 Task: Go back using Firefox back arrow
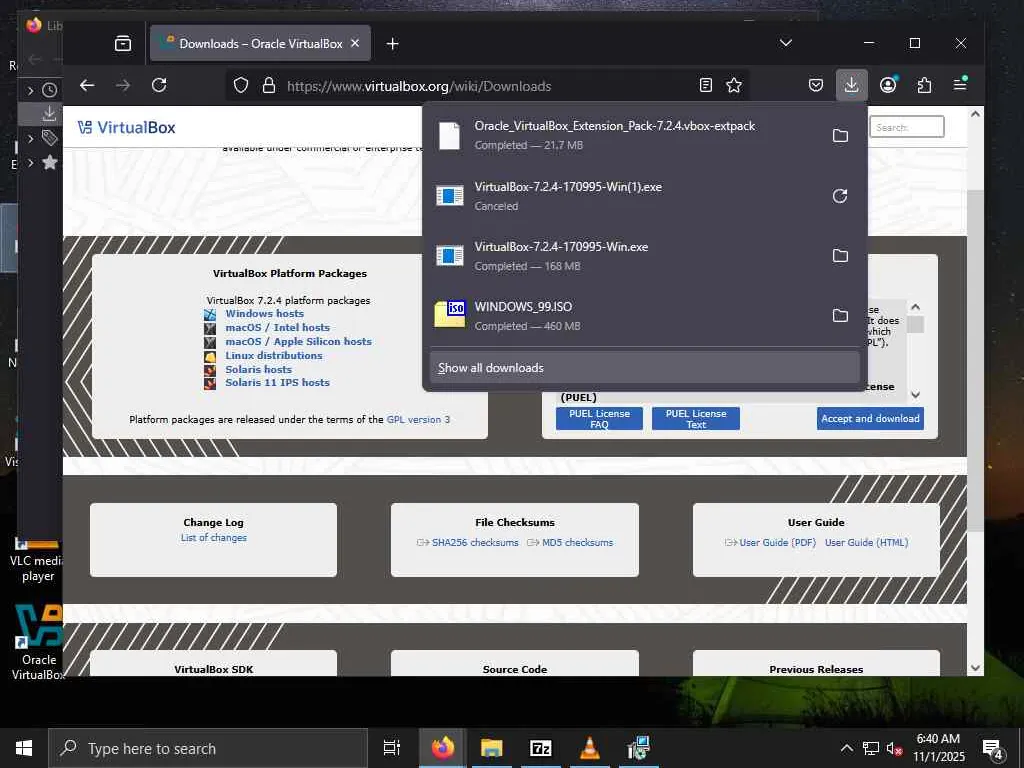(x=87, y=86)
